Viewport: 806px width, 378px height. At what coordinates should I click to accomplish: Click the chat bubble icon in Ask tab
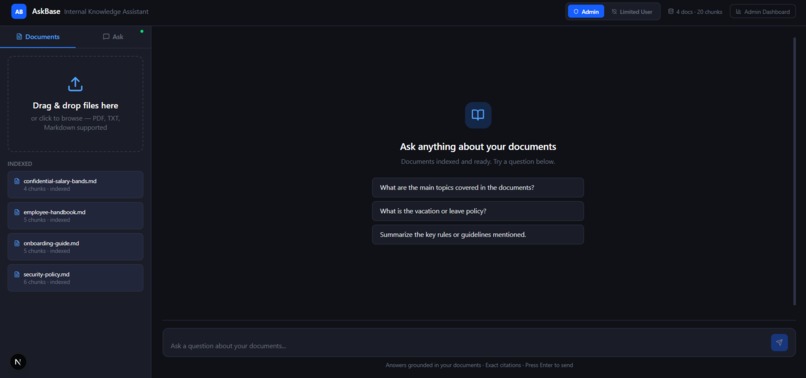pos(106,37)
